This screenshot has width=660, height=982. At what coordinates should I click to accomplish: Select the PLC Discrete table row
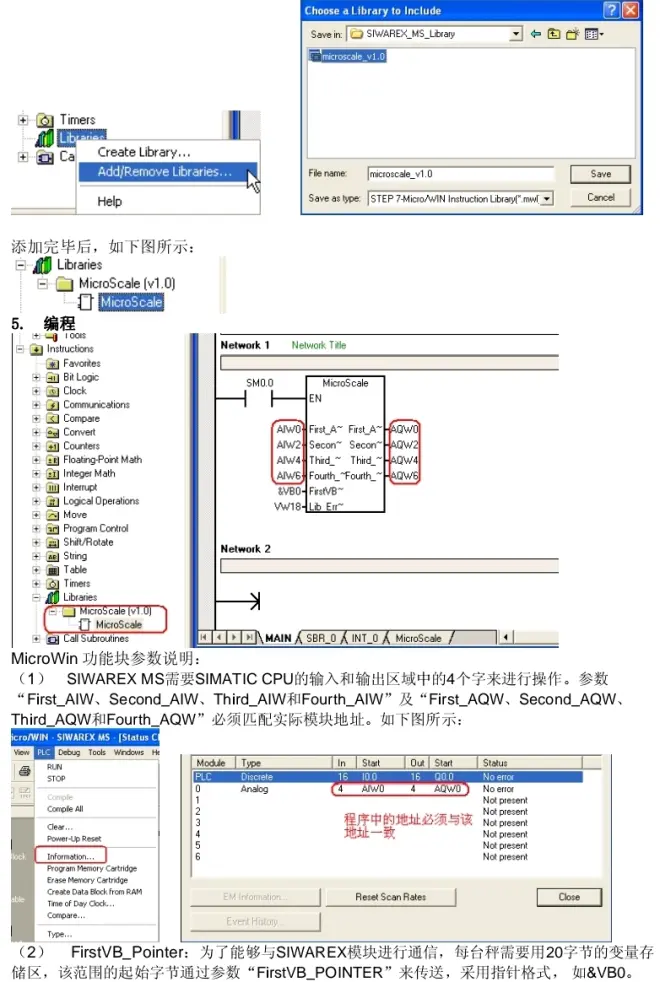point(388,777)
